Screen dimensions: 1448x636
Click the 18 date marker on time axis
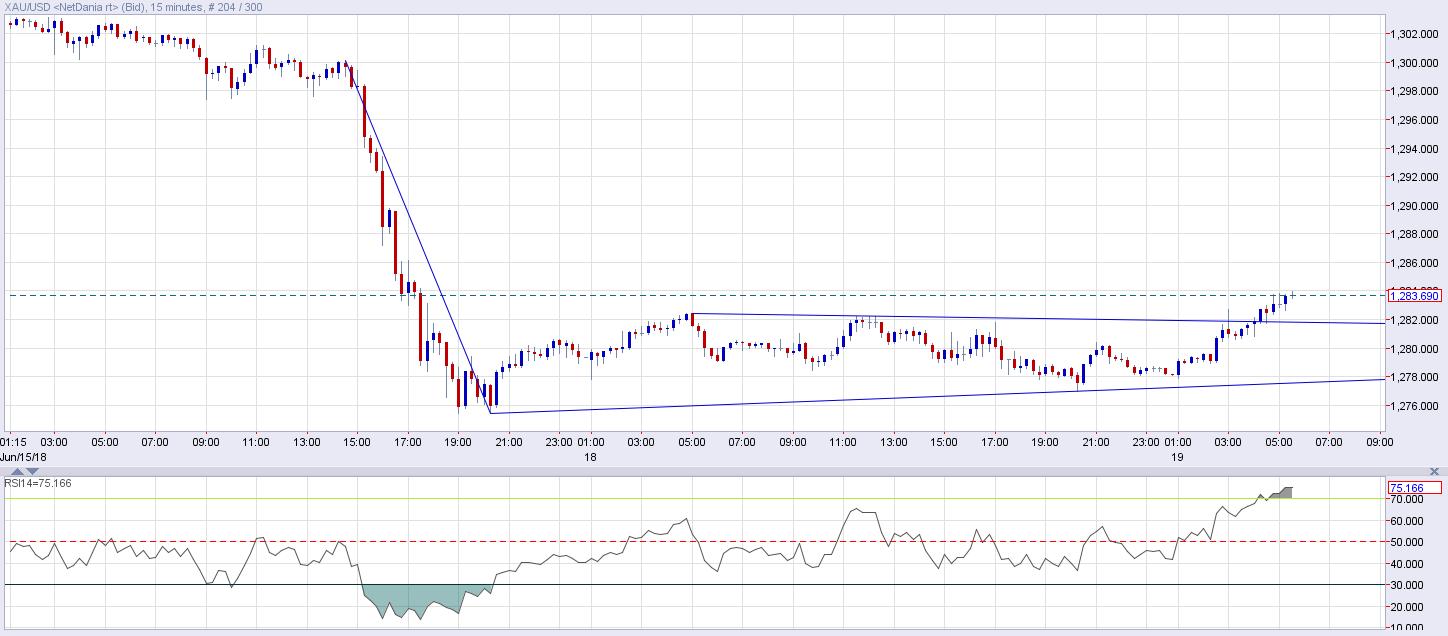590,457
